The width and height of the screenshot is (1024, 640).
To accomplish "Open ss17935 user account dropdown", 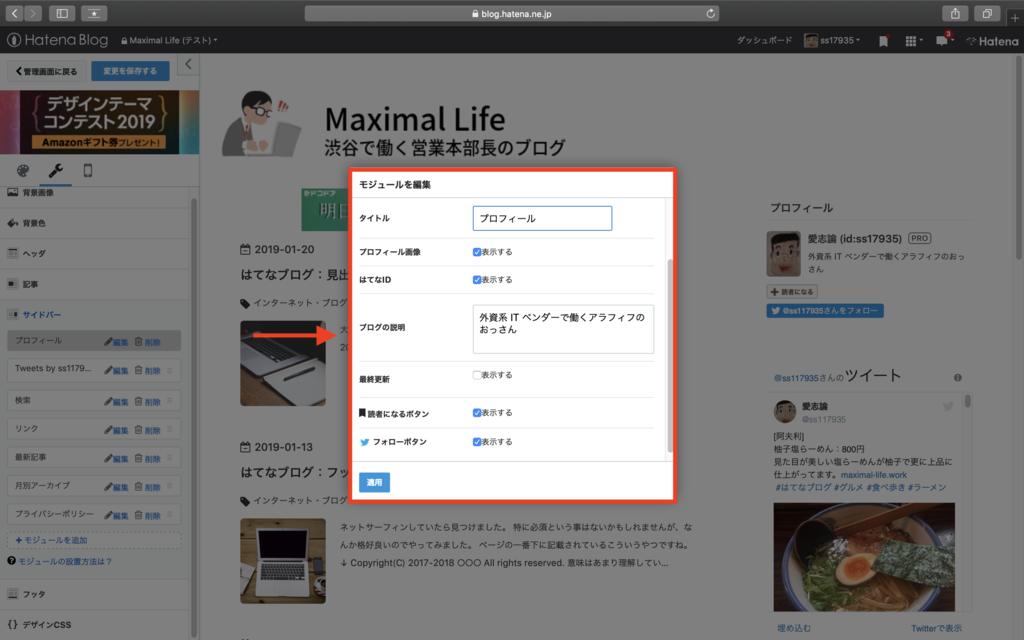I will click(840, 40).
